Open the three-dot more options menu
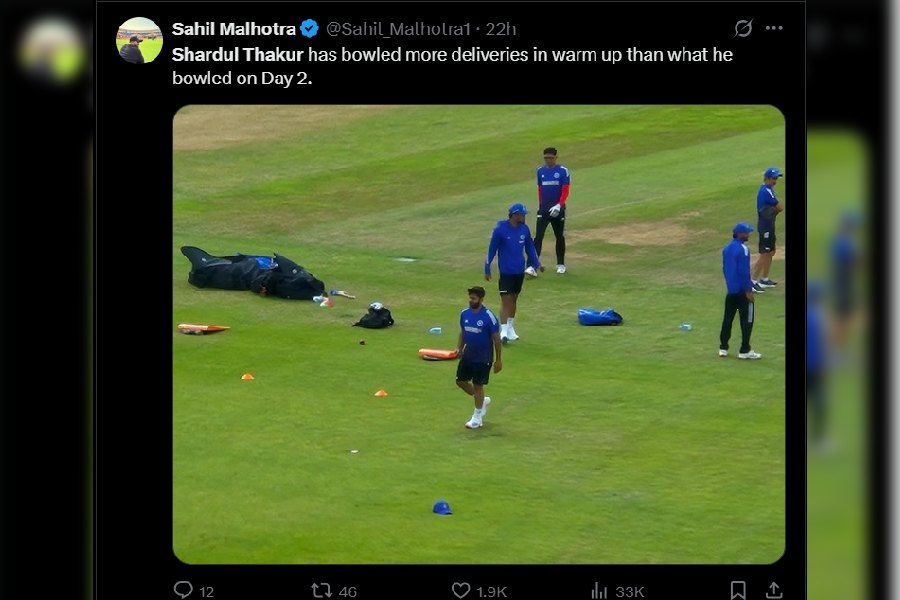 coord(774,28)
